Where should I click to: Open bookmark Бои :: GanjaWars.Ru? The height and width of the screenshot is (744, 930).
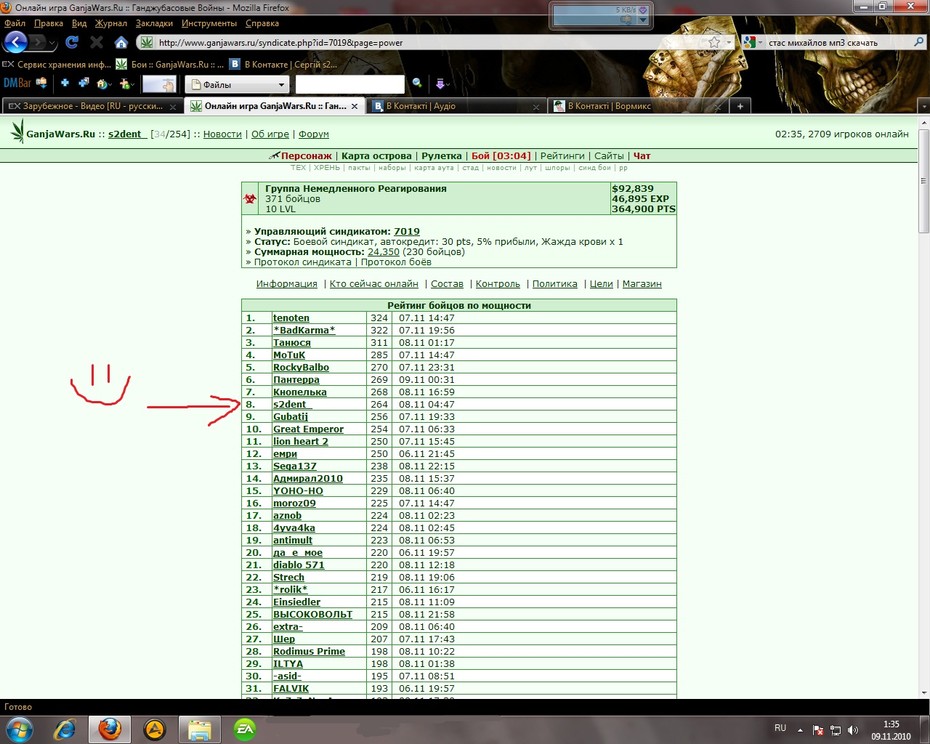(170, 64)
